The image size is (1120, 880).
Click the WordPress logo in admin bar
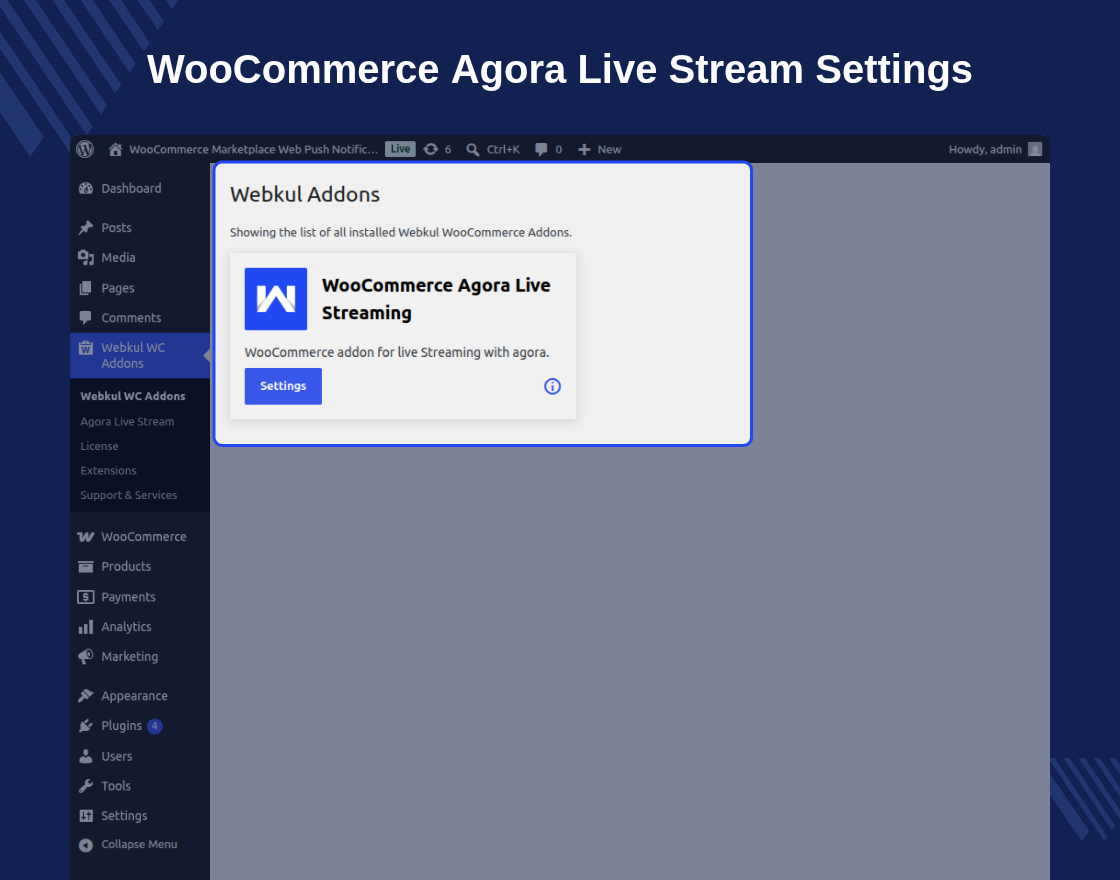(x=85, y=149)
